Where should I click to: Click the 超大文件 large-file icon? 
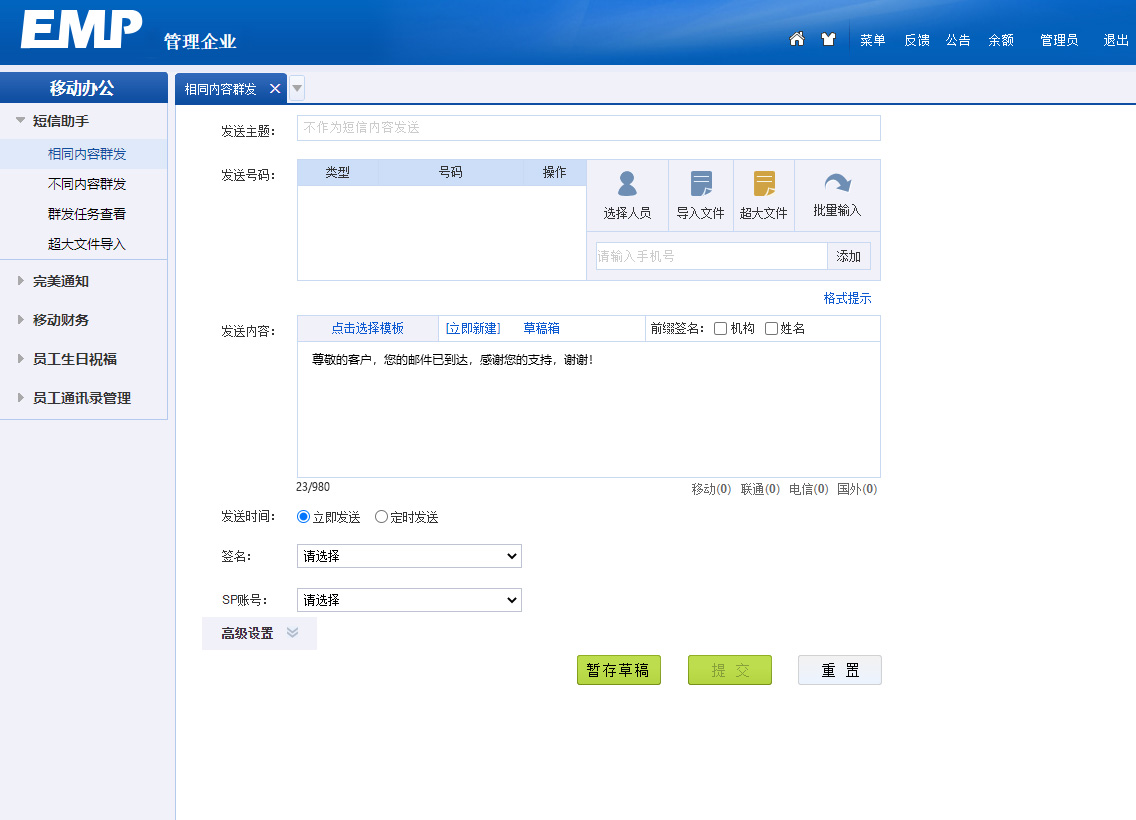pyautogui.click(x=763, y=194)
